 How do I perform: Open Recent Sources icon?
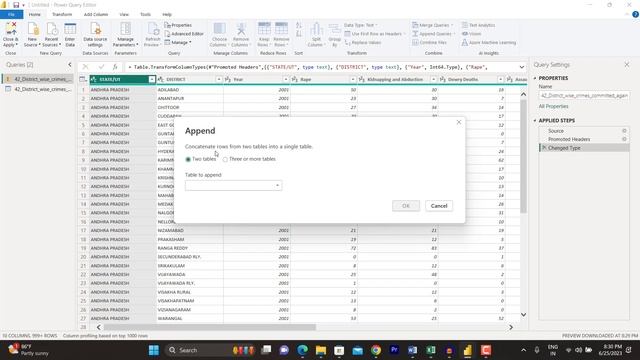(x=51, y=34)
